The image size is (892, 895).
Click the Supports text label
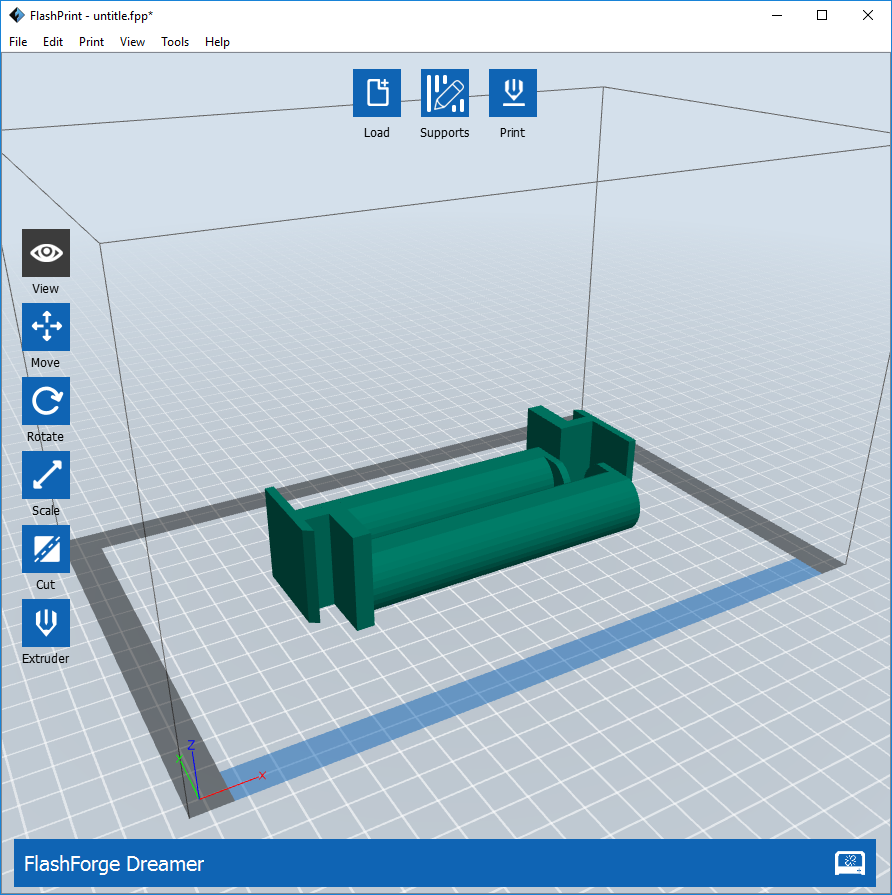(x=445, y=132)
